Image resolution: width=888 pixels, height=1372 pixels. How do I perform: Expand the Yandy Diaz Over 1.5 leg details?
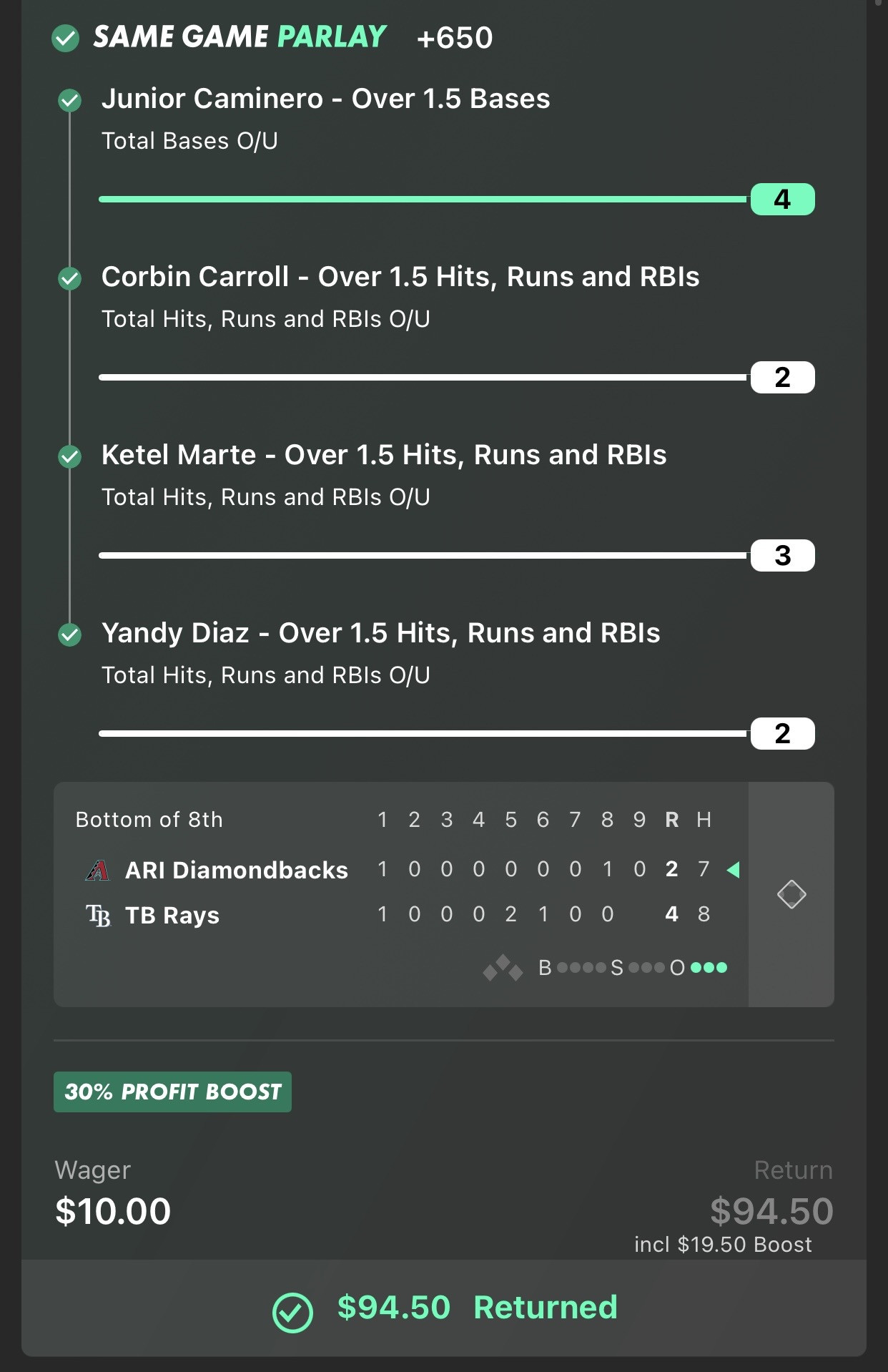click(x=380, y=633)
